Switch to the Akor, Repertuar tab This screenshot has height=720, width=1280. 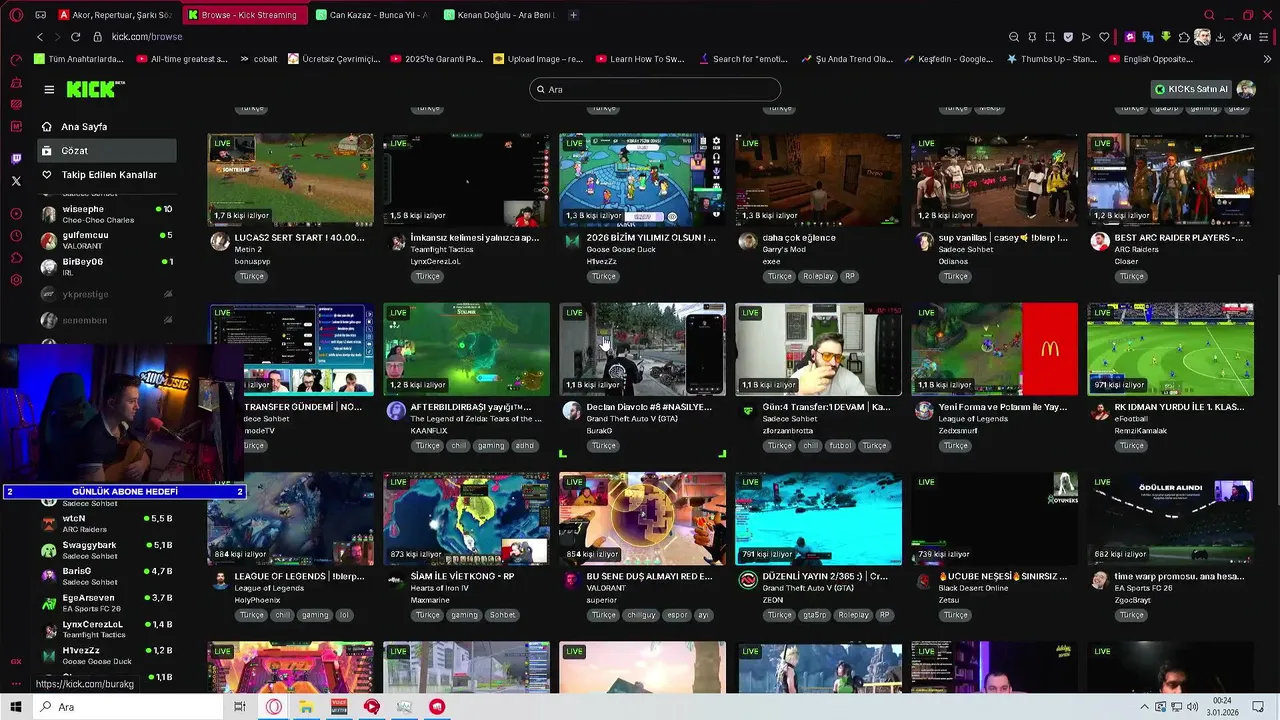coord(115,15)
